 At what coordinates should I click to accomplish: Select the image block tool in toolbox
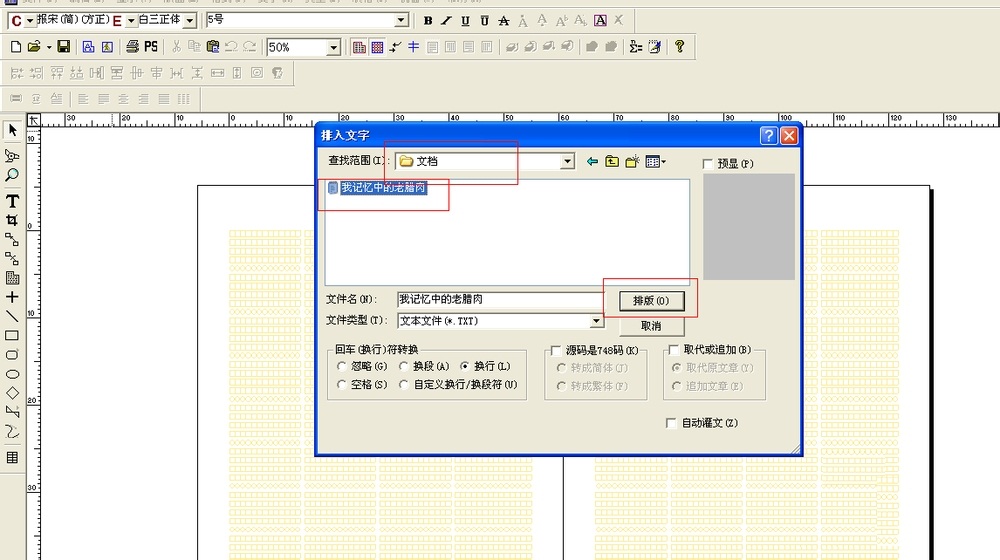coord(12,278)
